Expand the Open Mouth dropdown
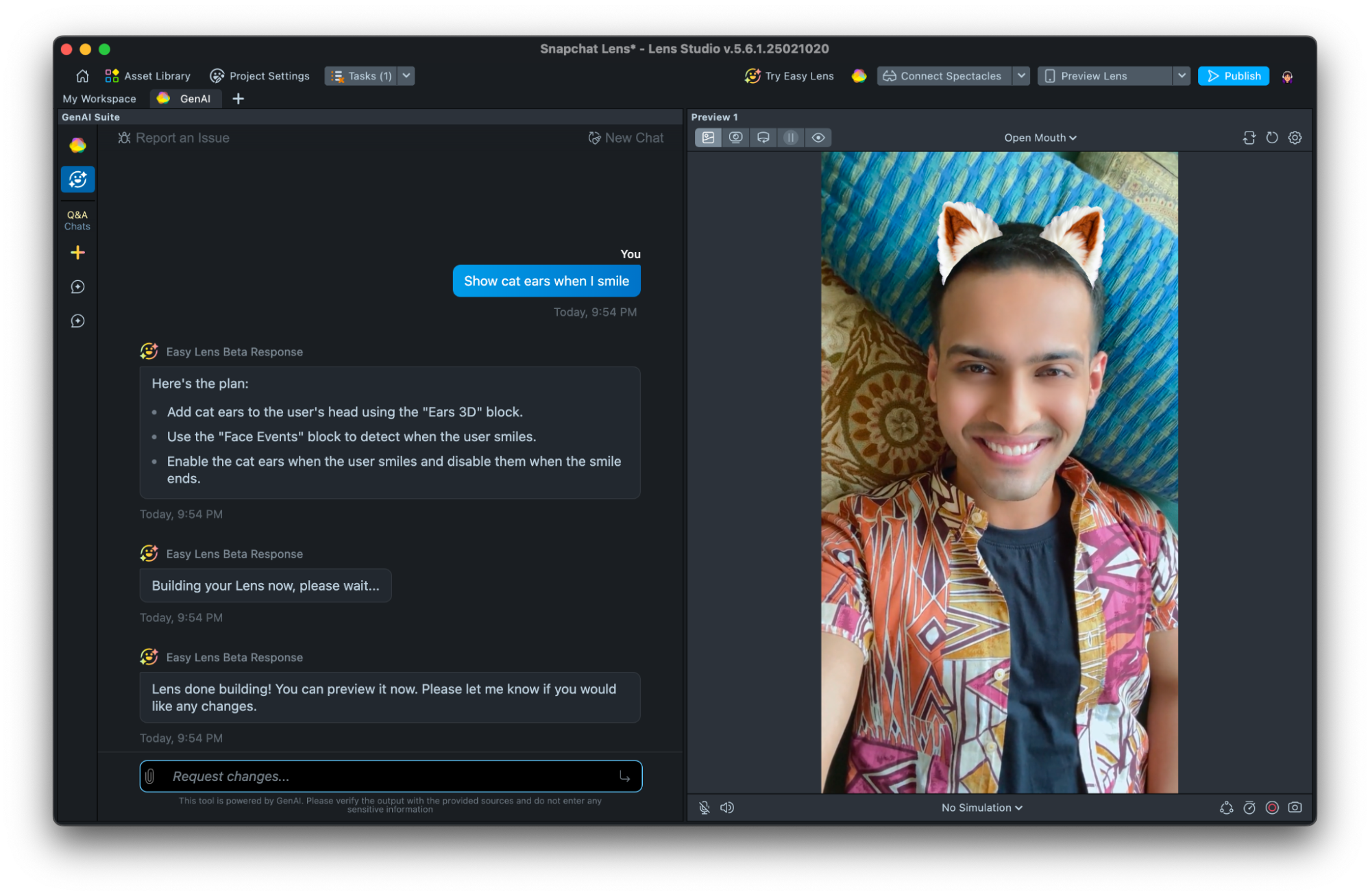Screen dimensions: 1370x896 coord(1040,138)
